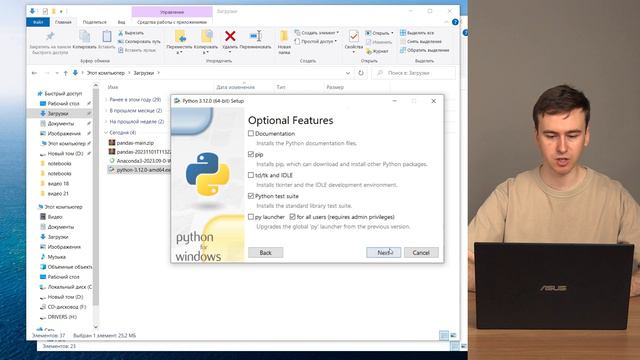Select the Anaconda3 installer file
640x360 pixels.
(x=139, y=161)
